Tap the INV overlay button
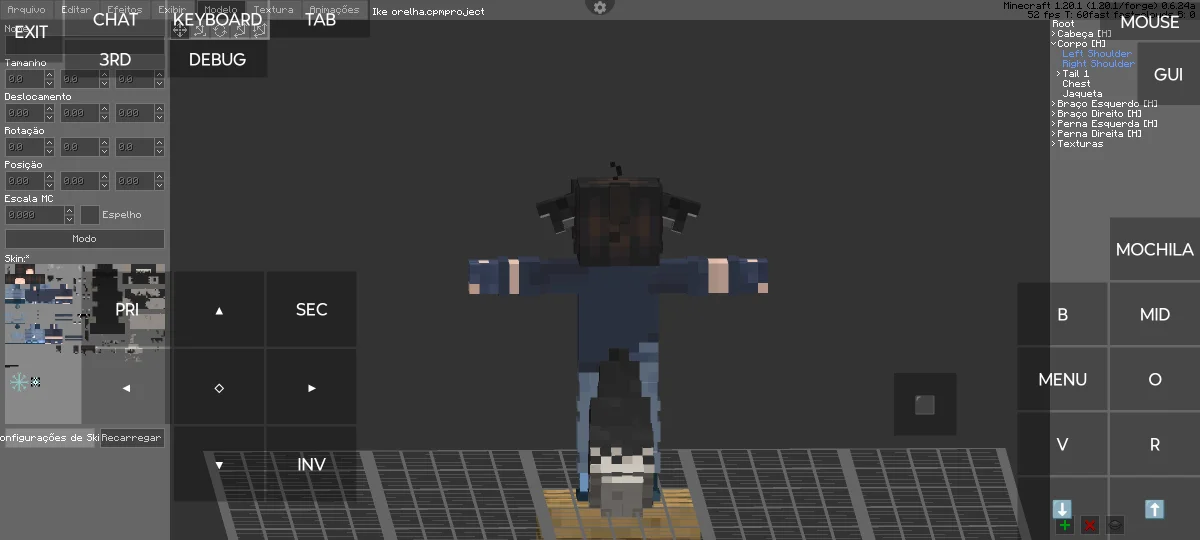Viewport: 1200px width, 540px height. click(311, 464)
